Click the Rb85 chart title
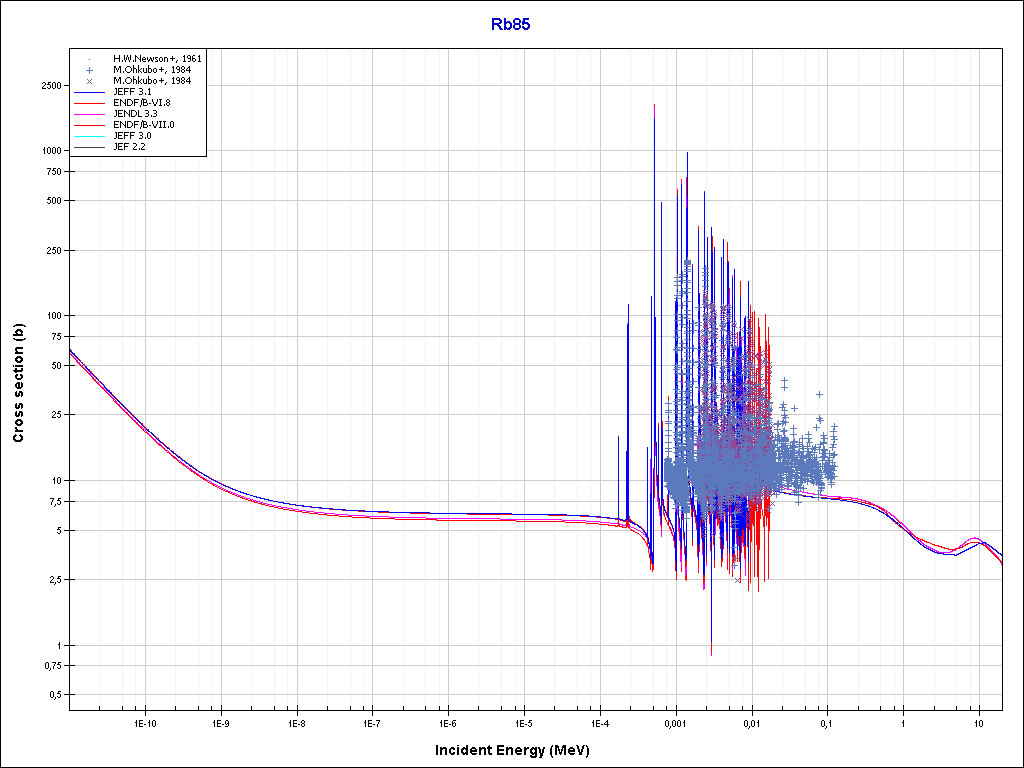This screenshot has height=768, width=1024. [x=510, y=24]
